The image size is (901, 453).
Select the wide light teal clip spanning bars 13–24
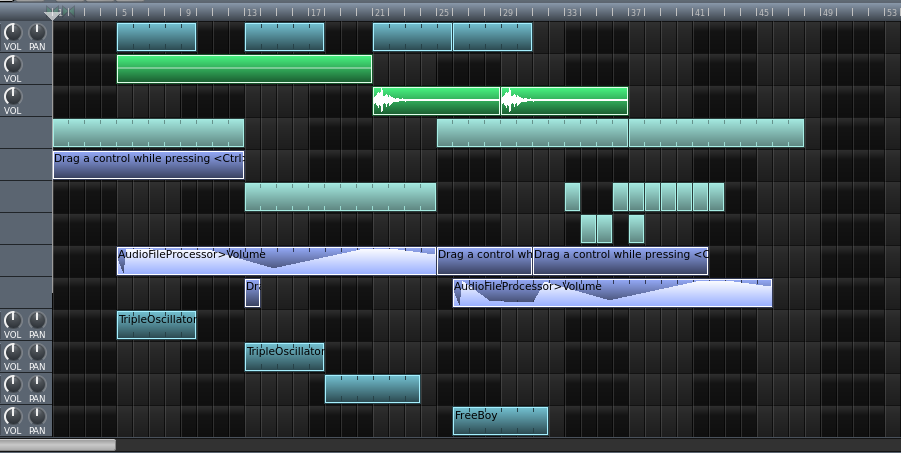340,197
